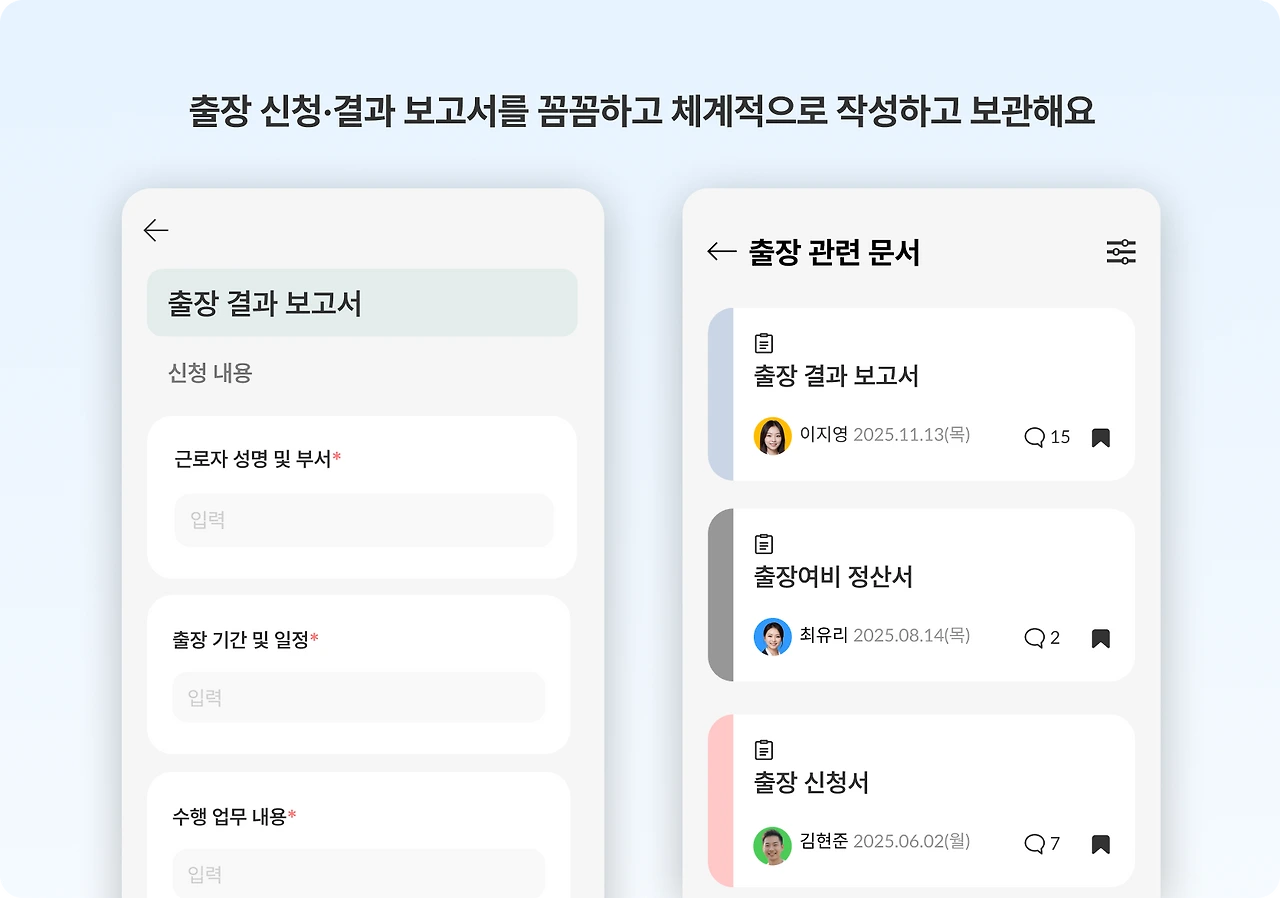Image resolution: width=1280 pixels, height=898 pixels.
Task: Open 김현준 profile avatar
Action: tap(772, 845)
